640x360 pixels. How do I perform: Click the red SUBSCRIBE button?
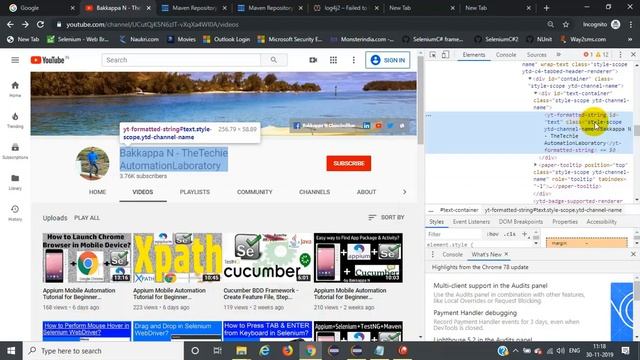pos(349,163)
